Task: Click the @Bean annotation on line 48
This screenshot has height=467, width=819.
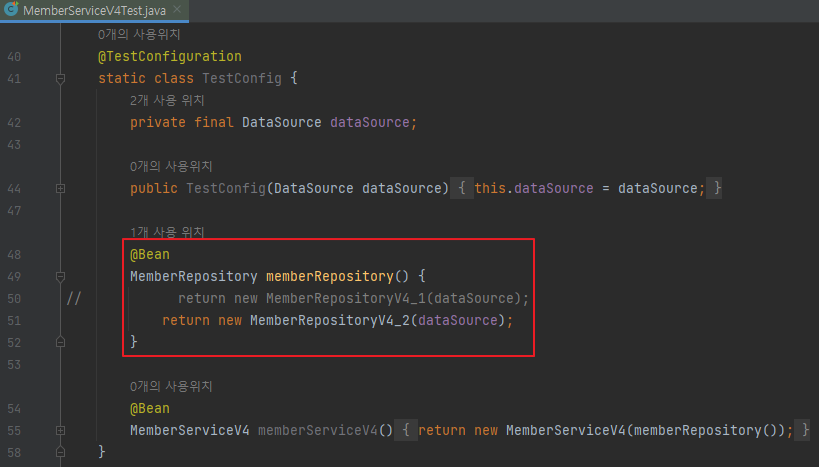Action: (x=150, y=254)
